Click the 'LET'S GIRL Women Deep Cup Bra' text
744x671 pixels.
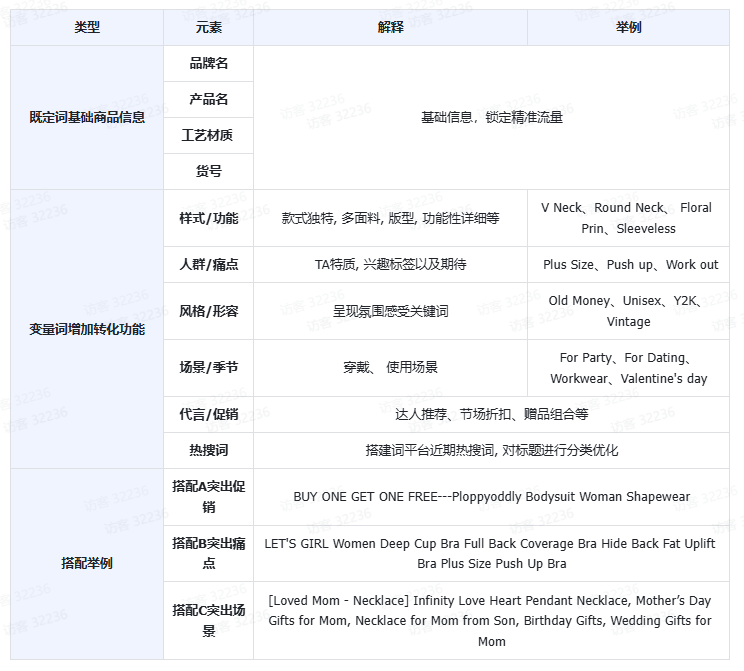click(490, 553)
